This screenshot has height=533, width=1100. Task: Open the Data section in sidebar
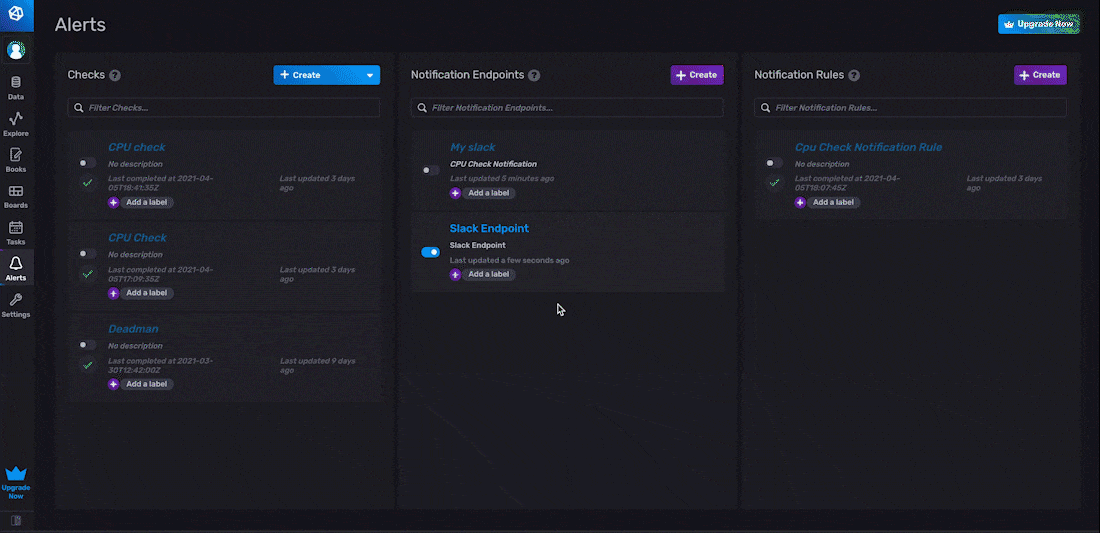15,88
